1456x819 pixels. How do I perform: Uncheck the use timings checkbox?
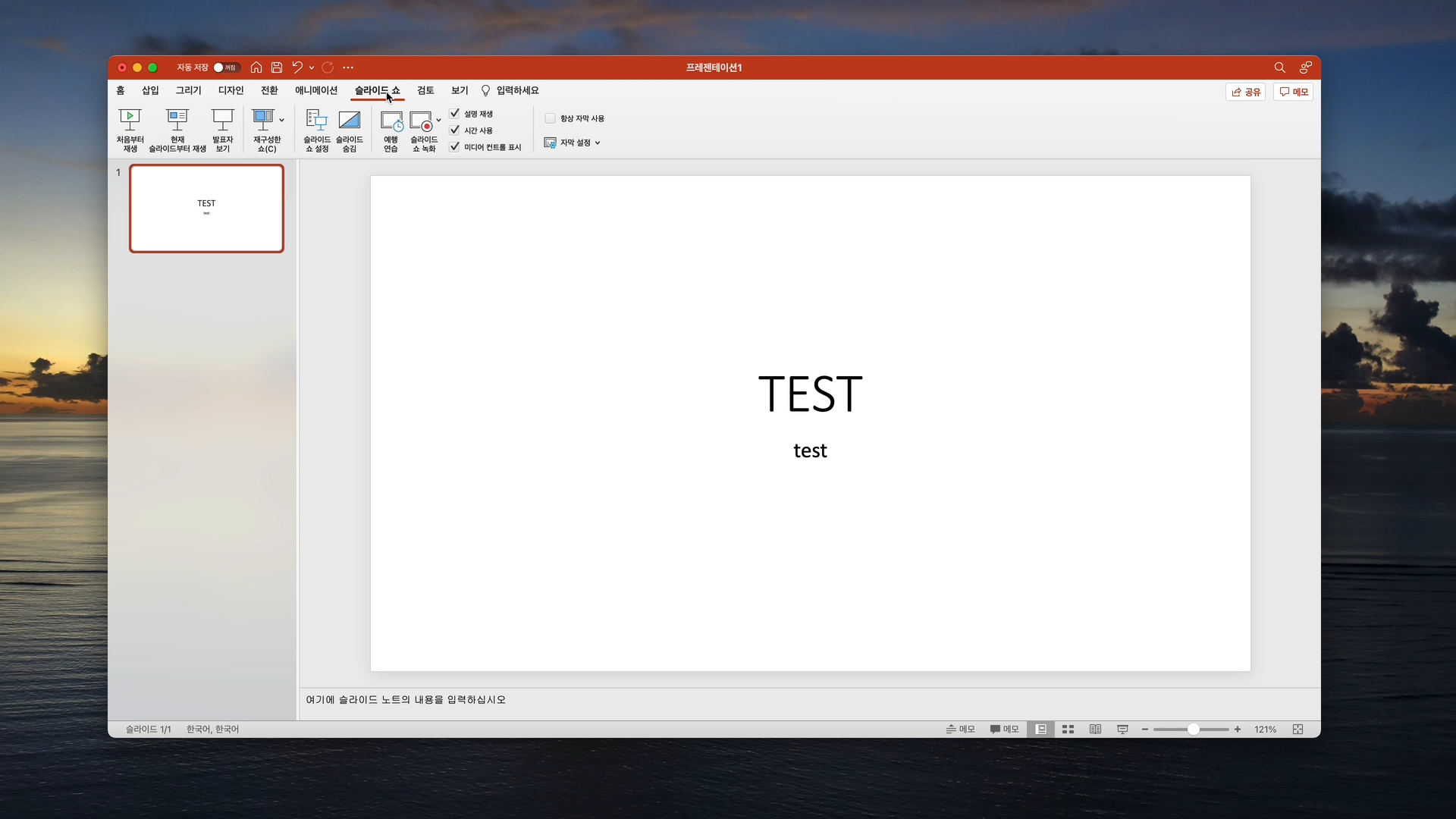click(455, 130)
